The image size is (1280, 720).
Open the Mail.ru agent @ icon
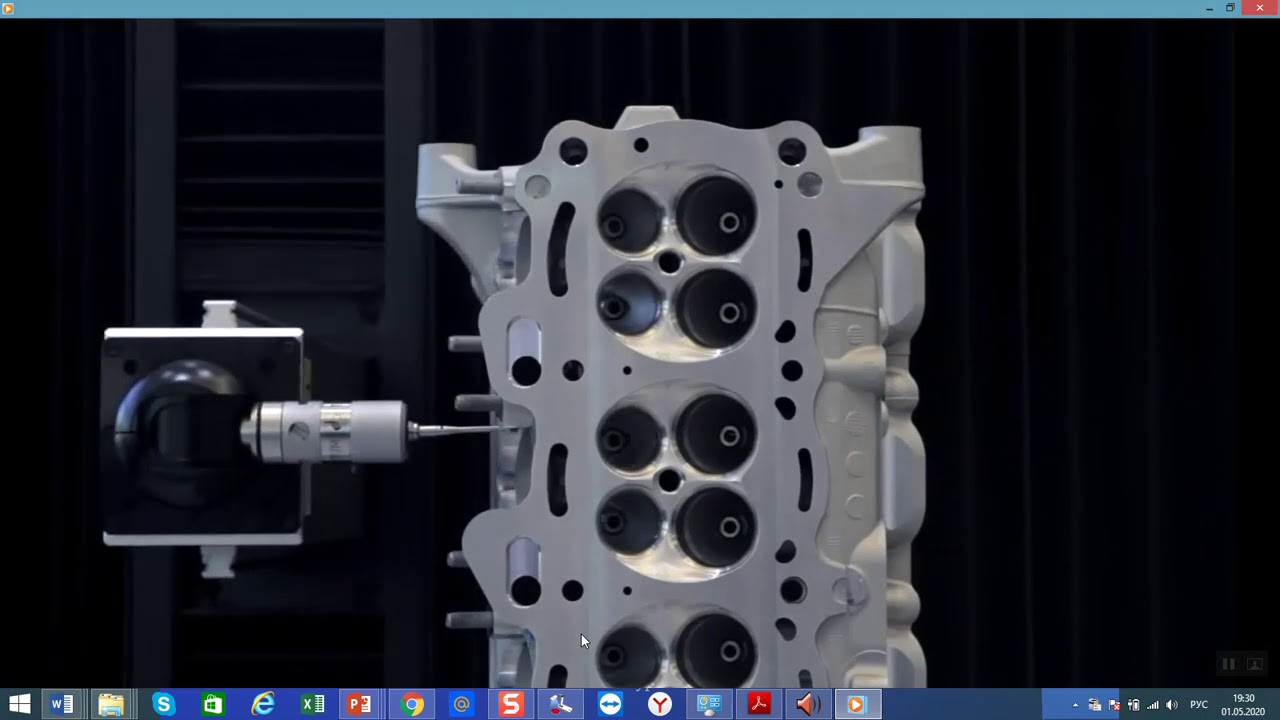click(461, 705)
